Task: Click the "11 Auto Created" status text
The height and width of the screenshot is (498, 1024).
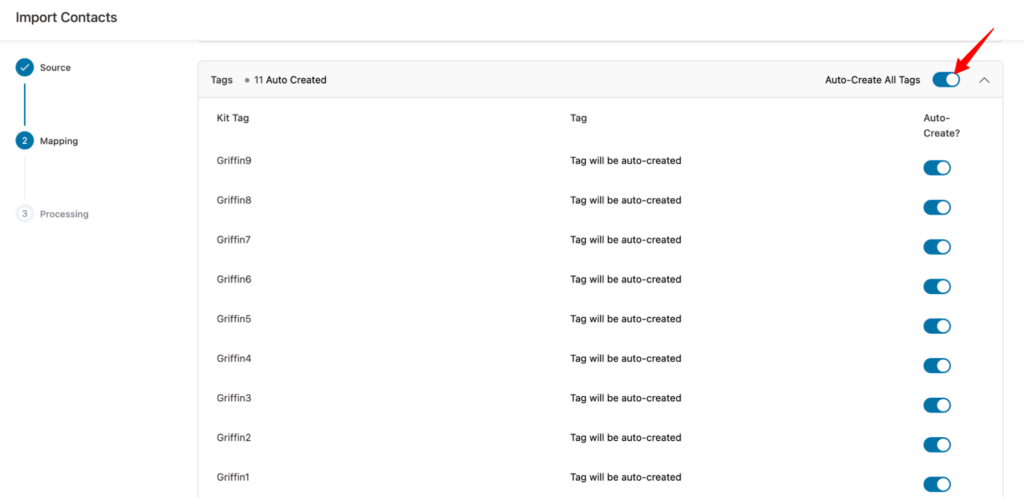Action: (290, 80)
